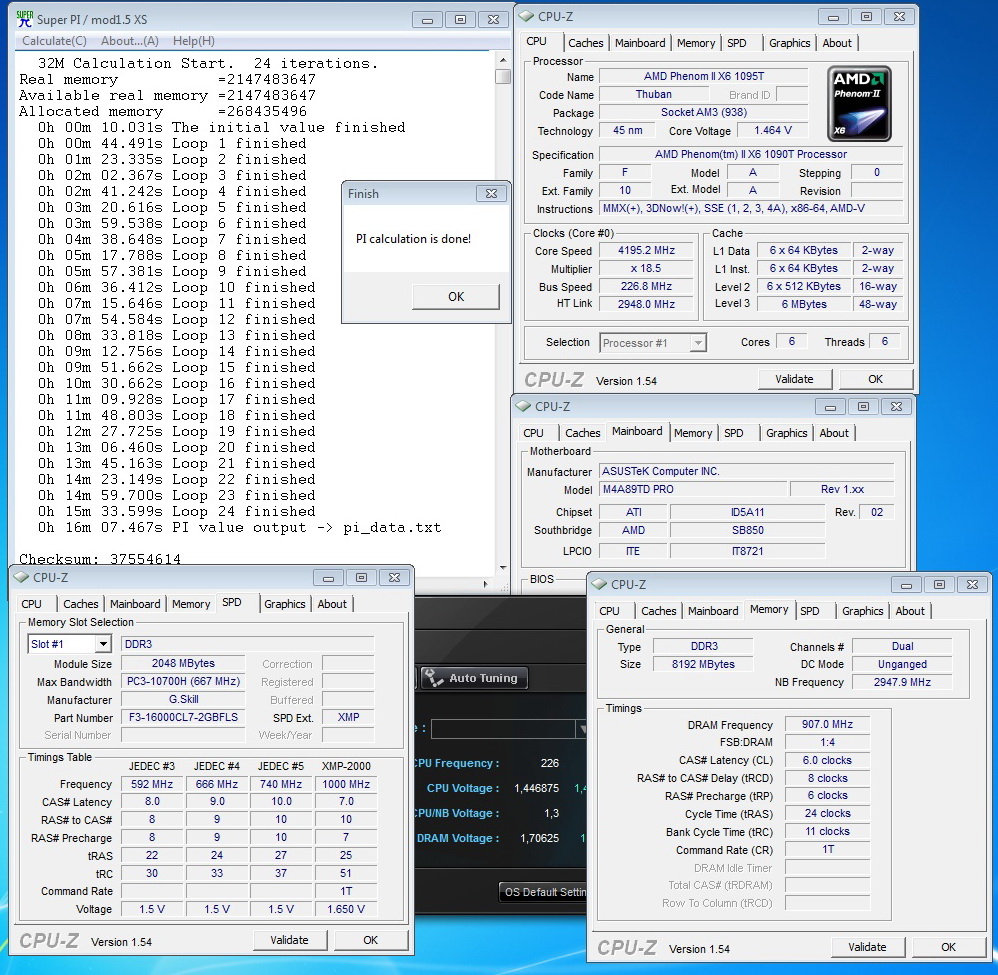Click OK in the CPU tab window
The height and width of the screenshot is (975, 998).
click(875, 379)
